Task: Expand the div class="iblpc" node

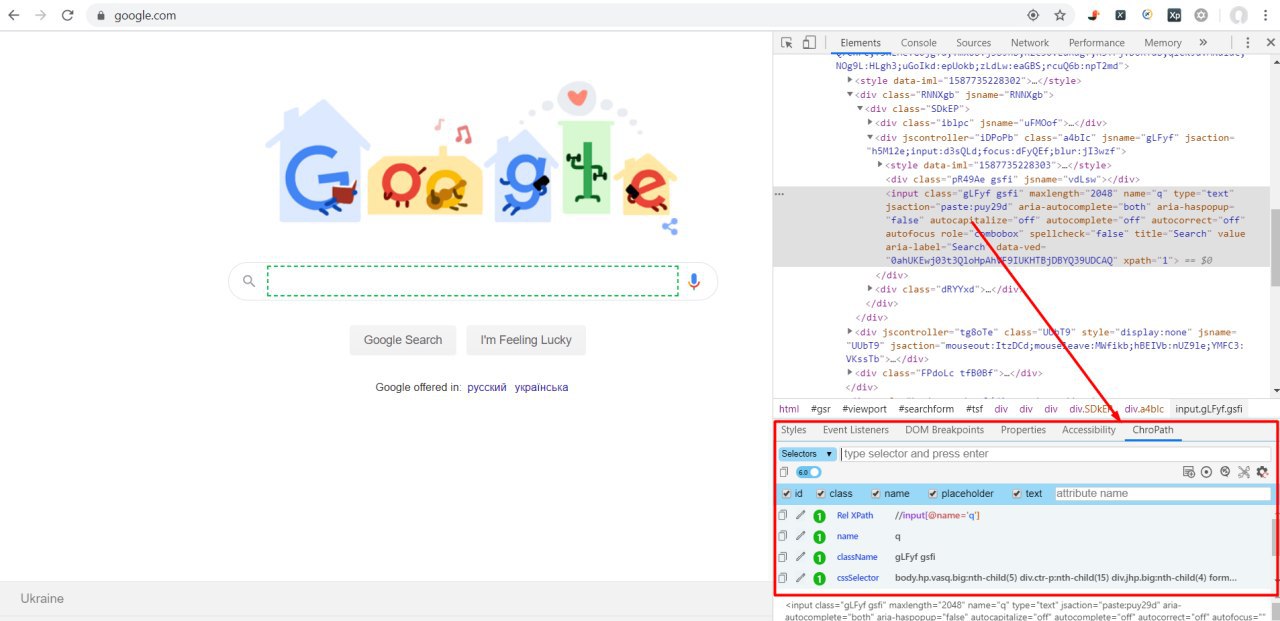Action: pyautogui.click(x=870, y=123)
